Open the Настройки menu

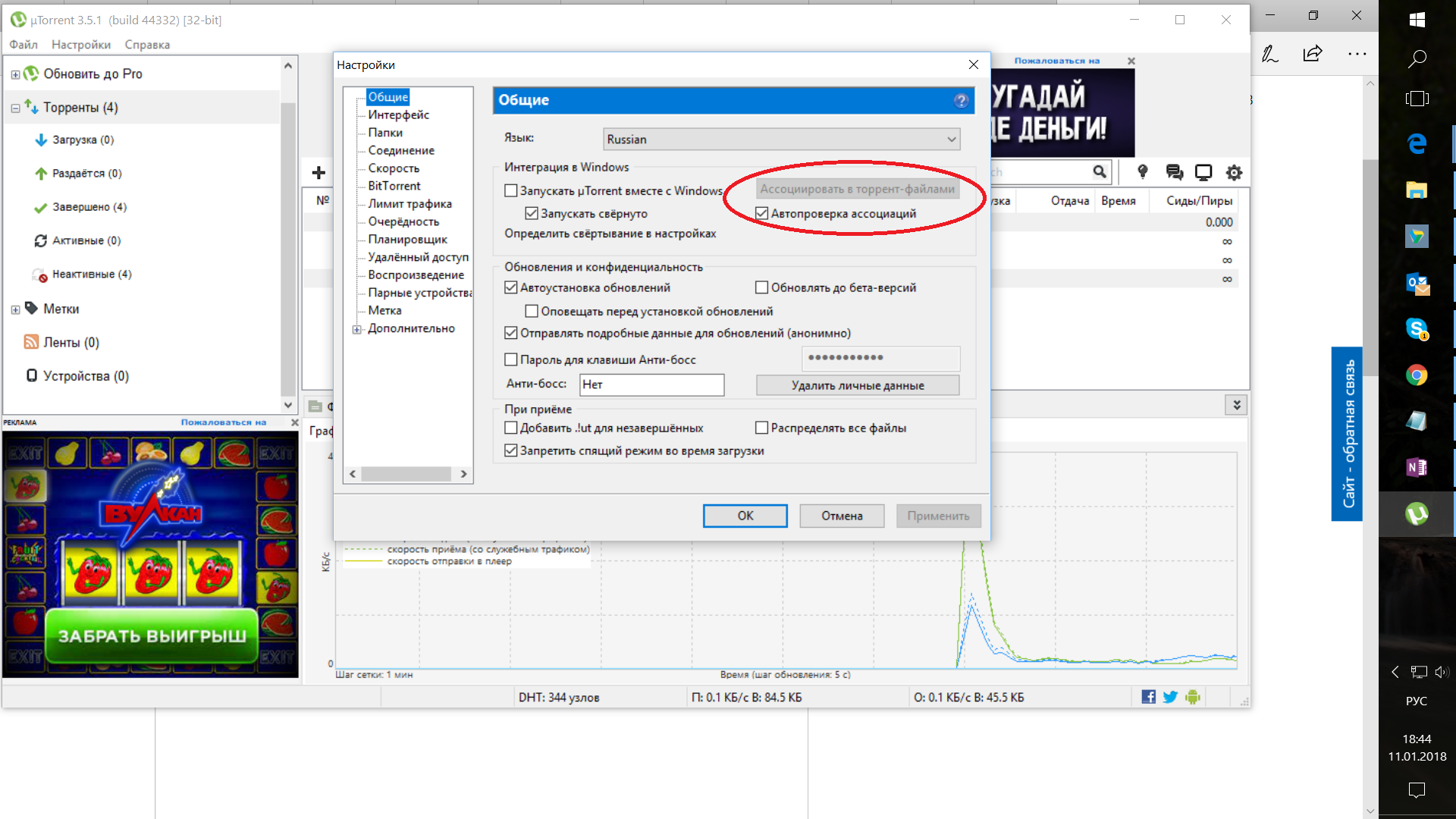pos(81,45)
